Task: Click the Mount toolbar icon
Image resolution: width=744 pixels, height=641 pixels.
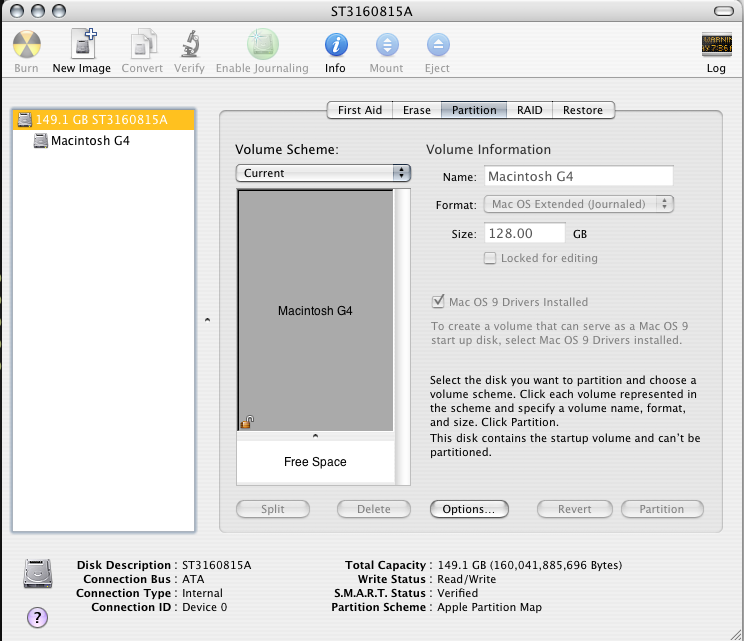Action: click(387, 45)
